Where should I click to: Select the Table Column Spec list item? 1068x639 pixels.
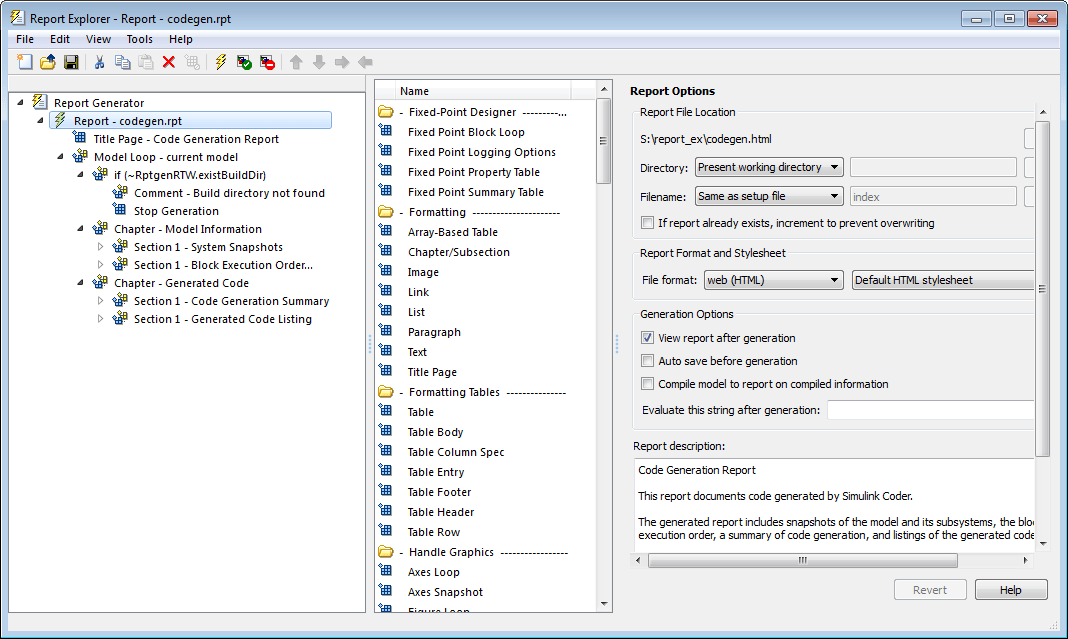pos(456,452)
